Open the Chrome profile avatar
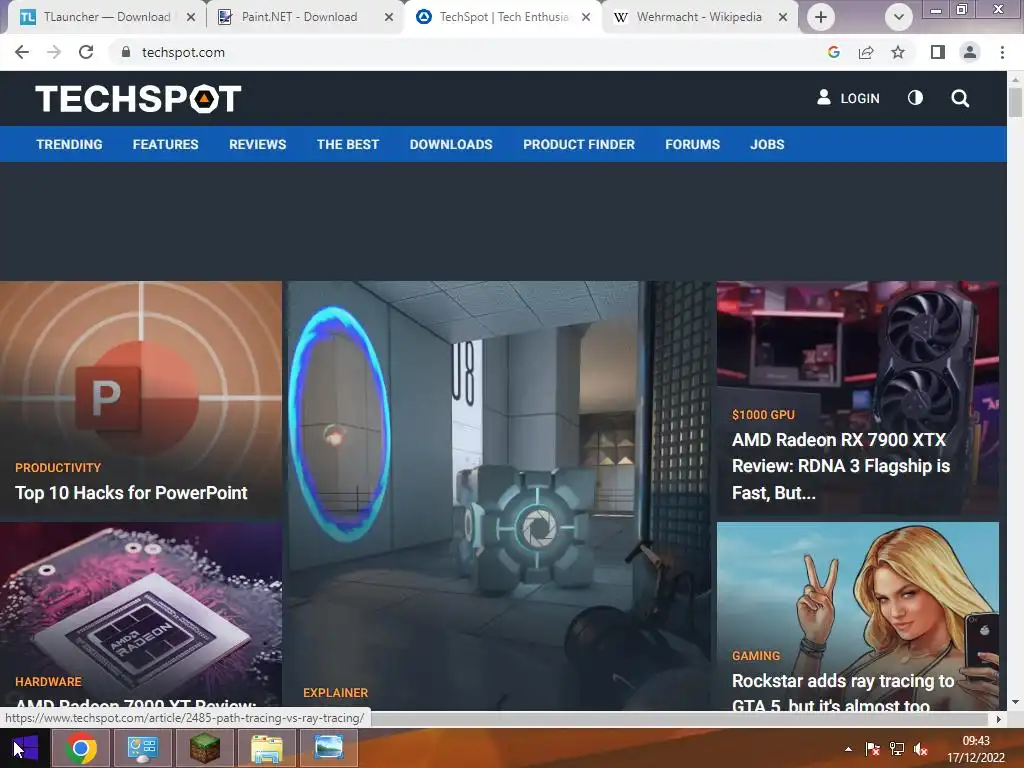Image resolution: width=1024 pixels, height=768 pixels. coord(970,52)
